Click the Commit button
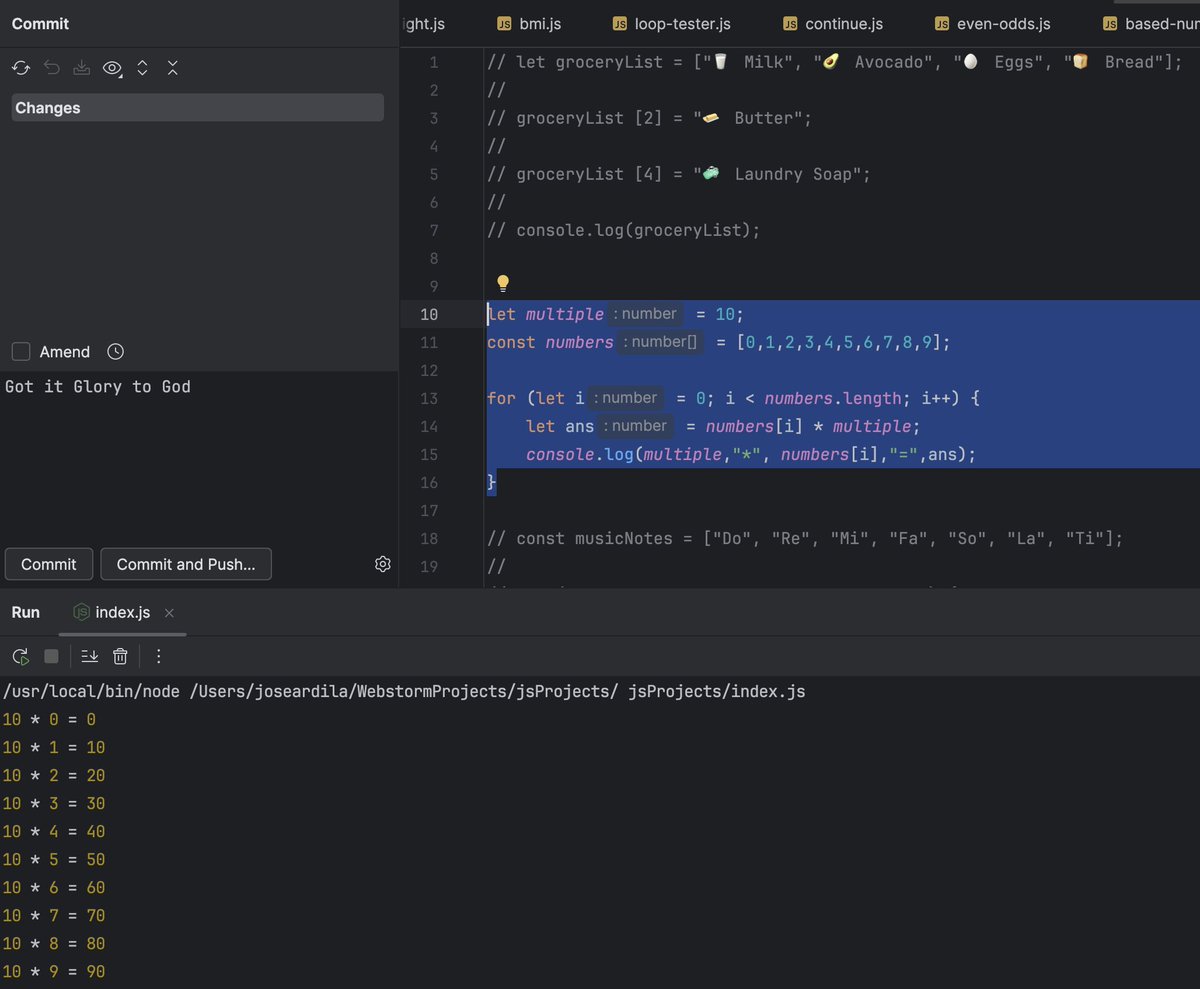1200x989 pixels. [49, 564]
